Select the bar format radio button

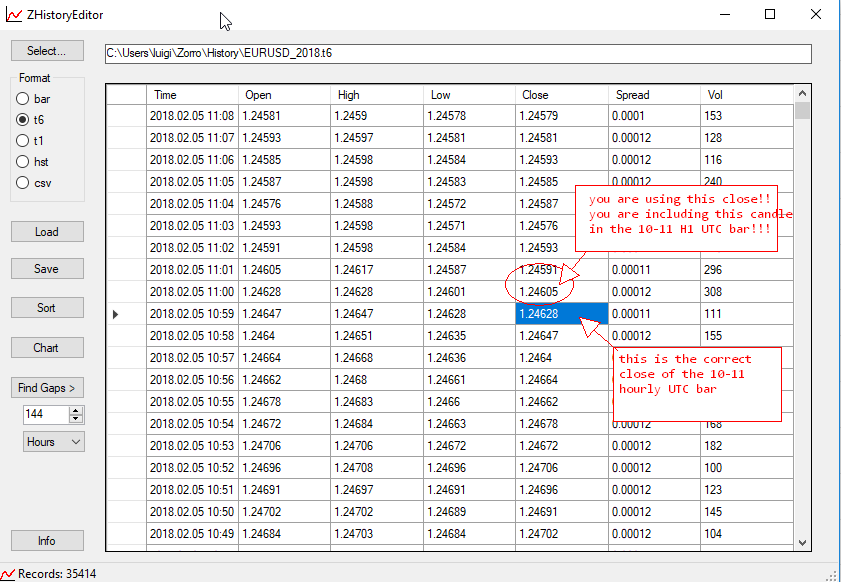tap(22, 99)
